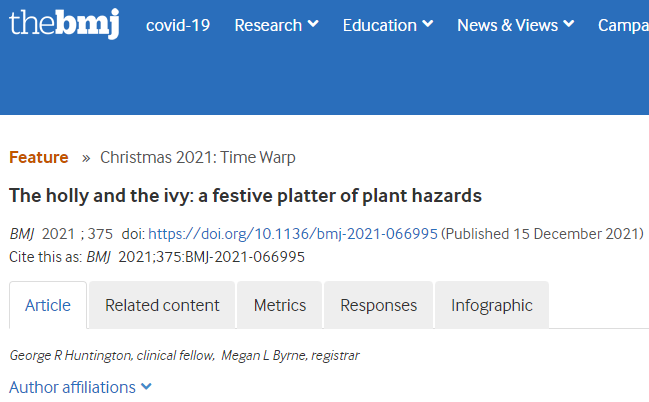The height and width of the screenshot is (402, 649).
Task: Expand the News & Views chevron
Action: [569, 24]
